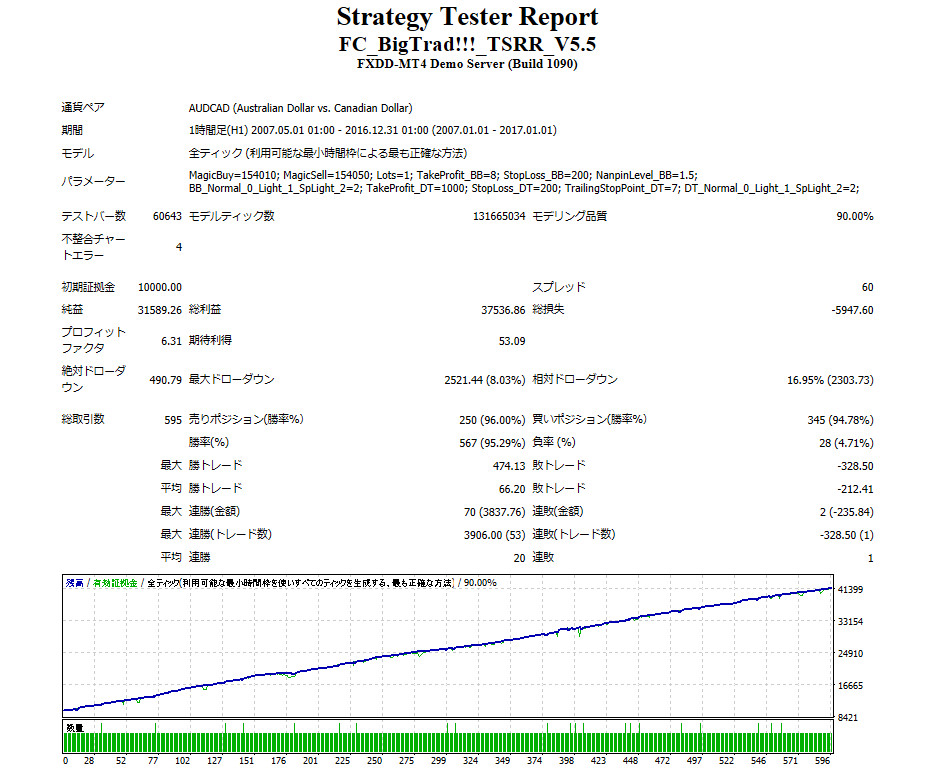Click the green volume bars panel
This screenshot has height=770, width=930.
coord(448,737)
